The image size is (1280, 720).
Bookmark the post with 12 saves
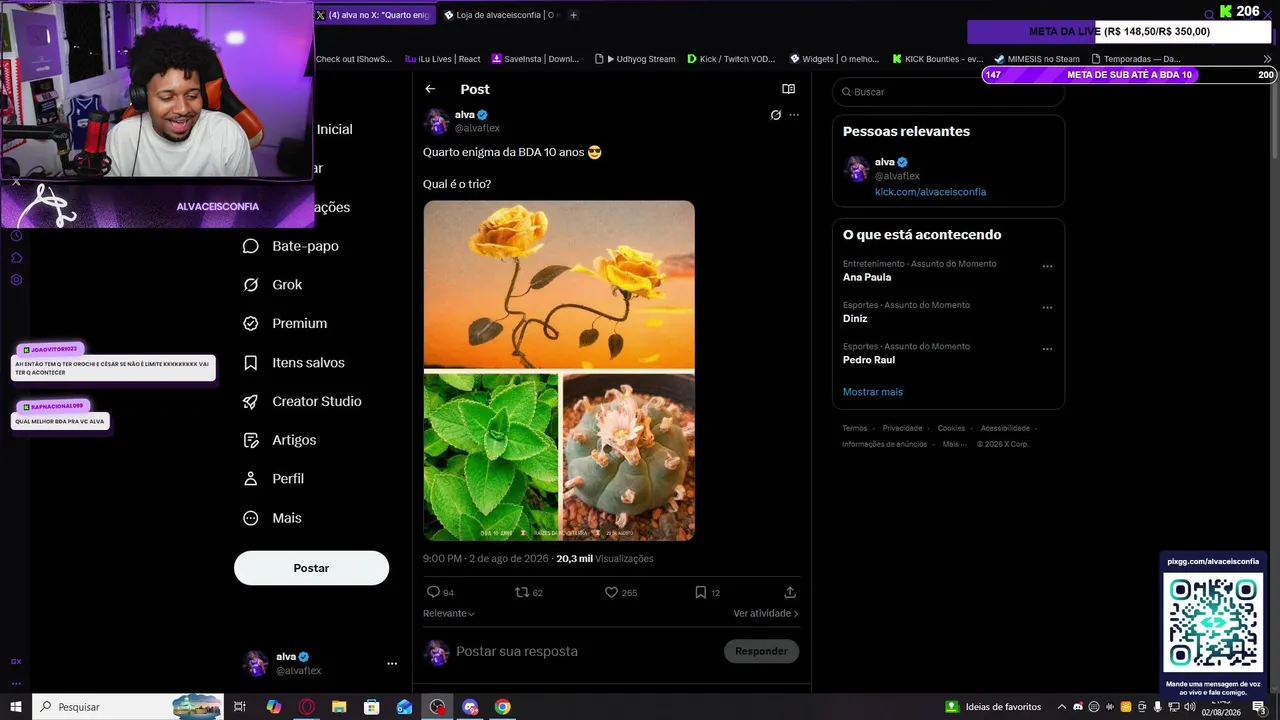(x=700, y=592)
